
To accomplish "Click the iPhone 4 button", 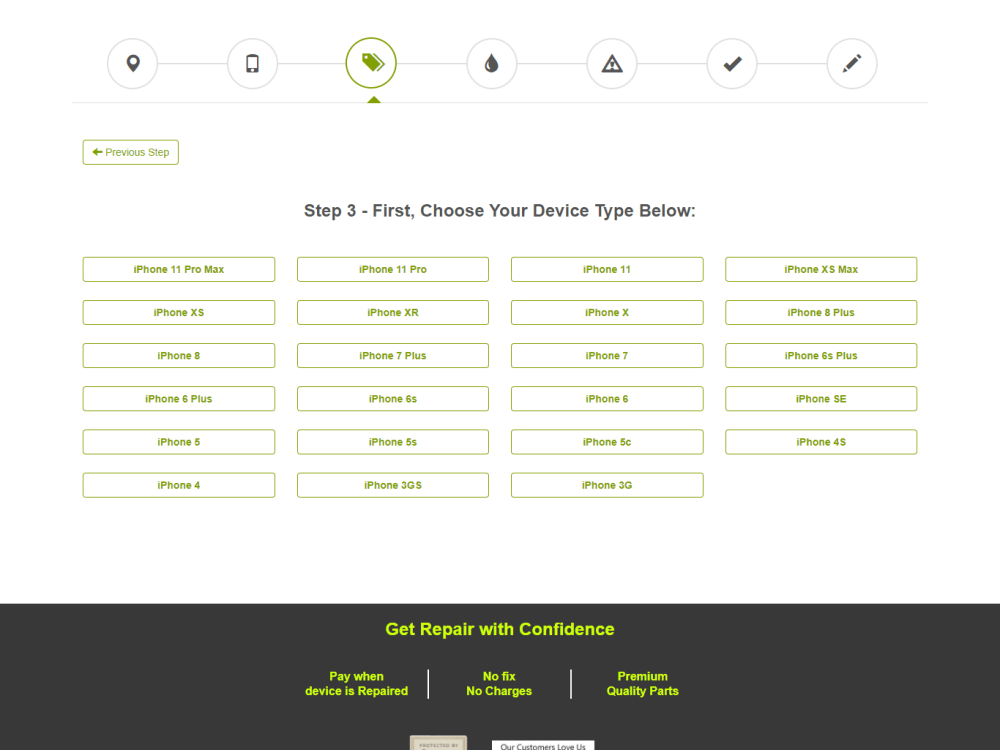I will click(179, 485).
